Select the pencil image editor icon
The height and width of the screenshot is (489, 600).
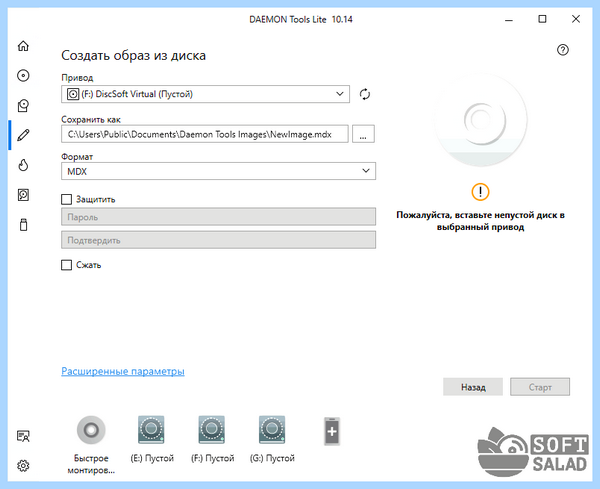tap(23, 135)
